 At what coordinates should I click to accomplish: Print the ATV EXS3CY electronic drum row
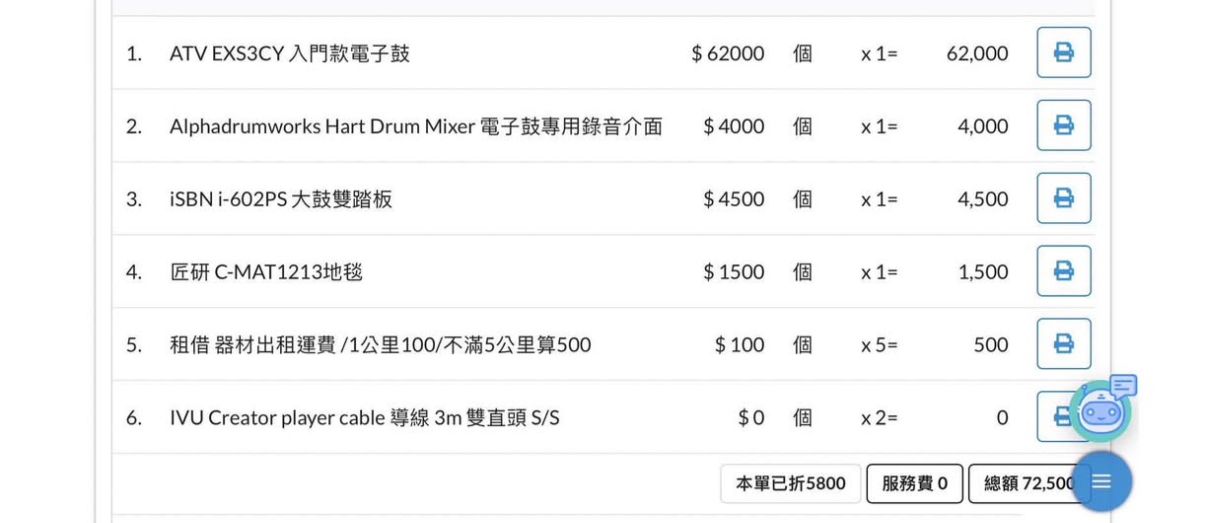point(1063,53)
